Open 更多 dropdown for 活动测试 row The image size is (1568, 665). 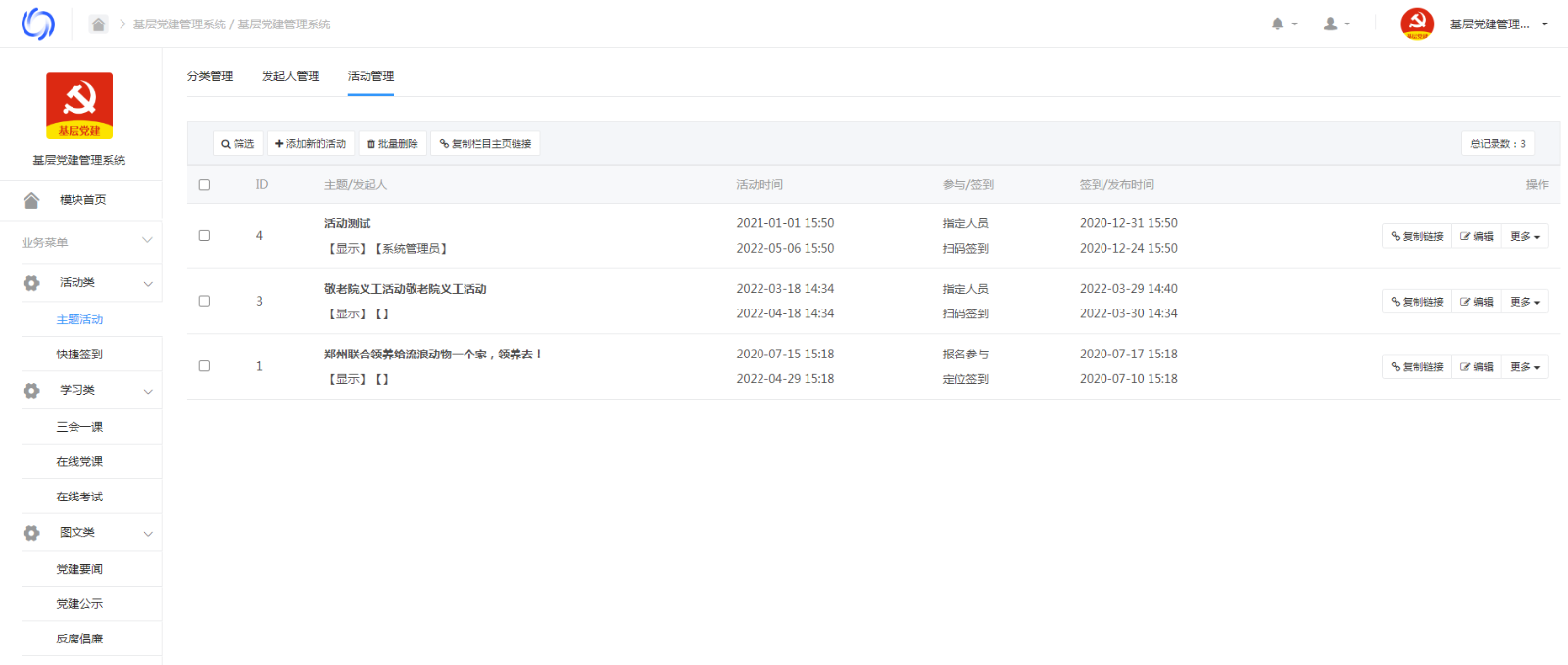[x=1524, y=237]
